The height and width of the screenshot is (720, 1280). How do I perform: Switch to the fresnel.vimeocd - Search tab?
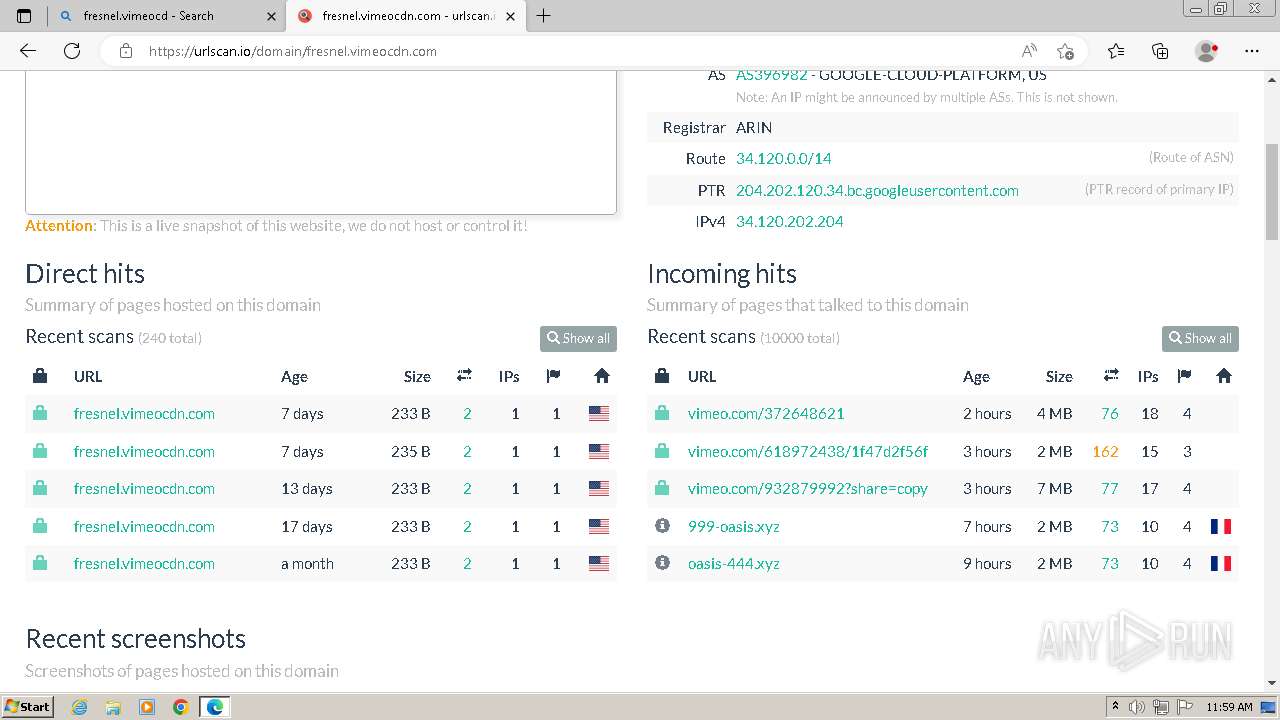pos(165,15)
